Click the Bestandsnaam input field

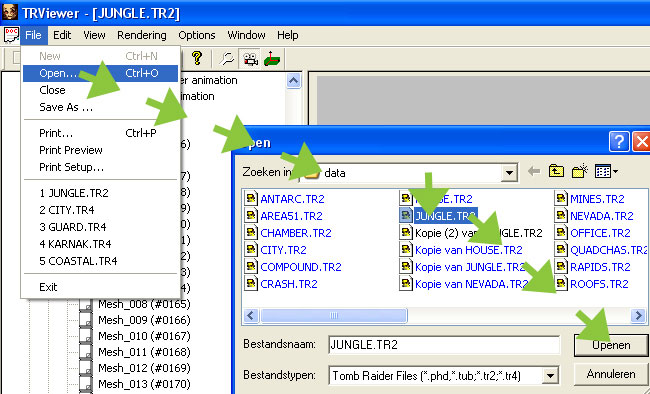tap(444, 345)
